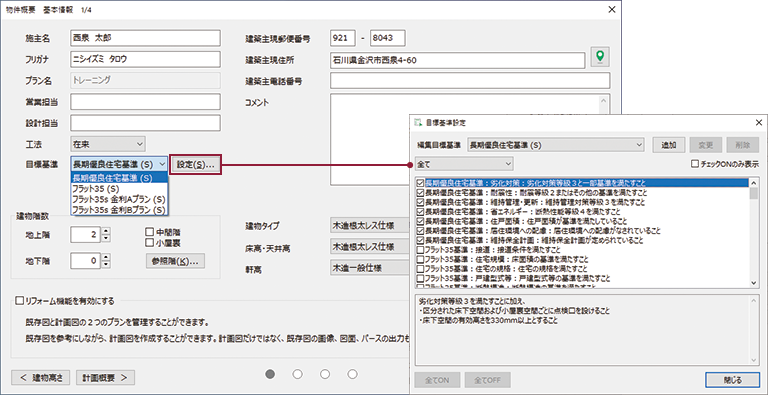Check フラット35基準:住宅の規格 row checkbox
This screenshot has width=768, height=395.
420,269
